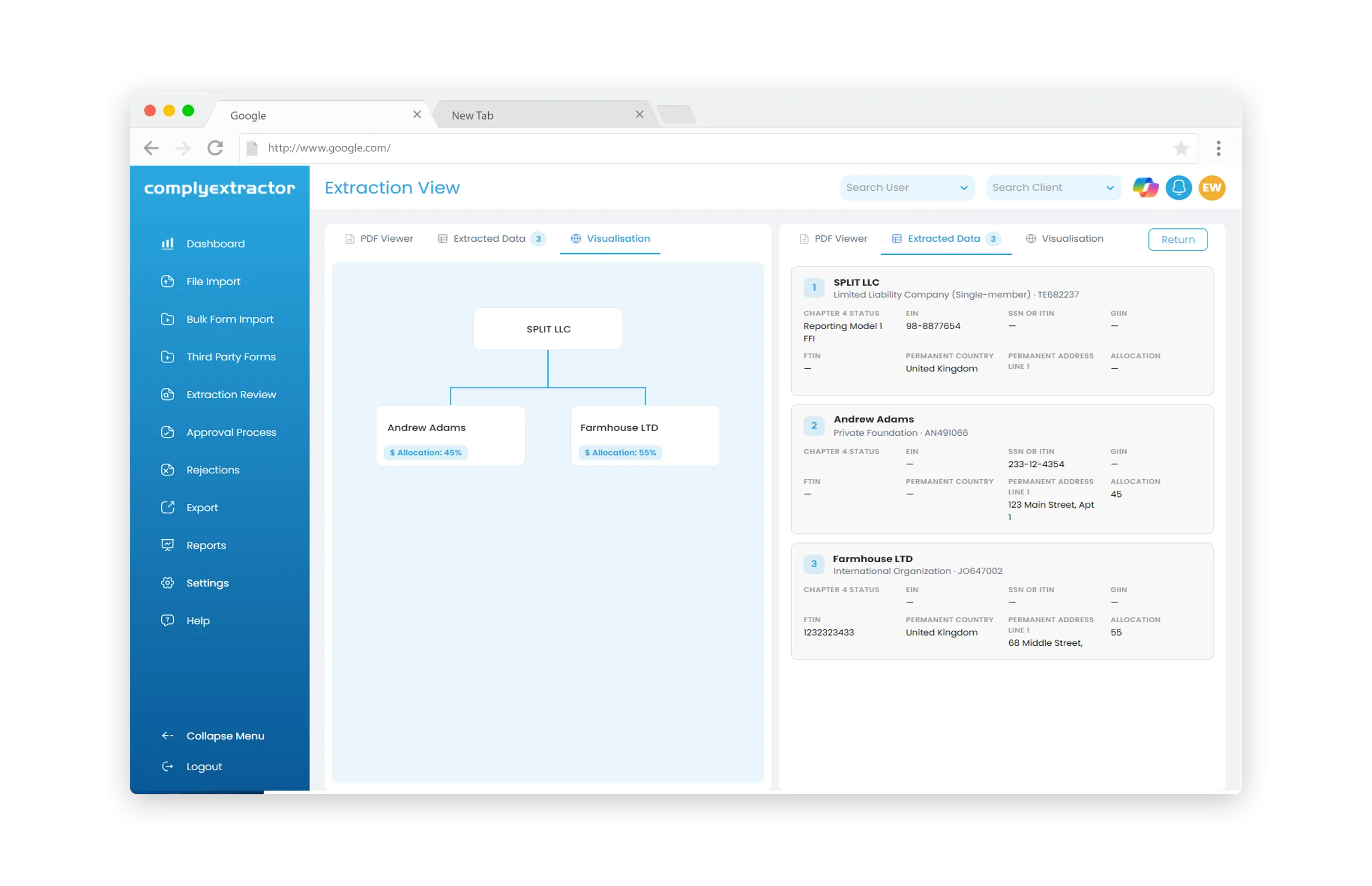View Rejections list in sidebar
Viewport: 1372px width, 886px height.
(199, 470)
